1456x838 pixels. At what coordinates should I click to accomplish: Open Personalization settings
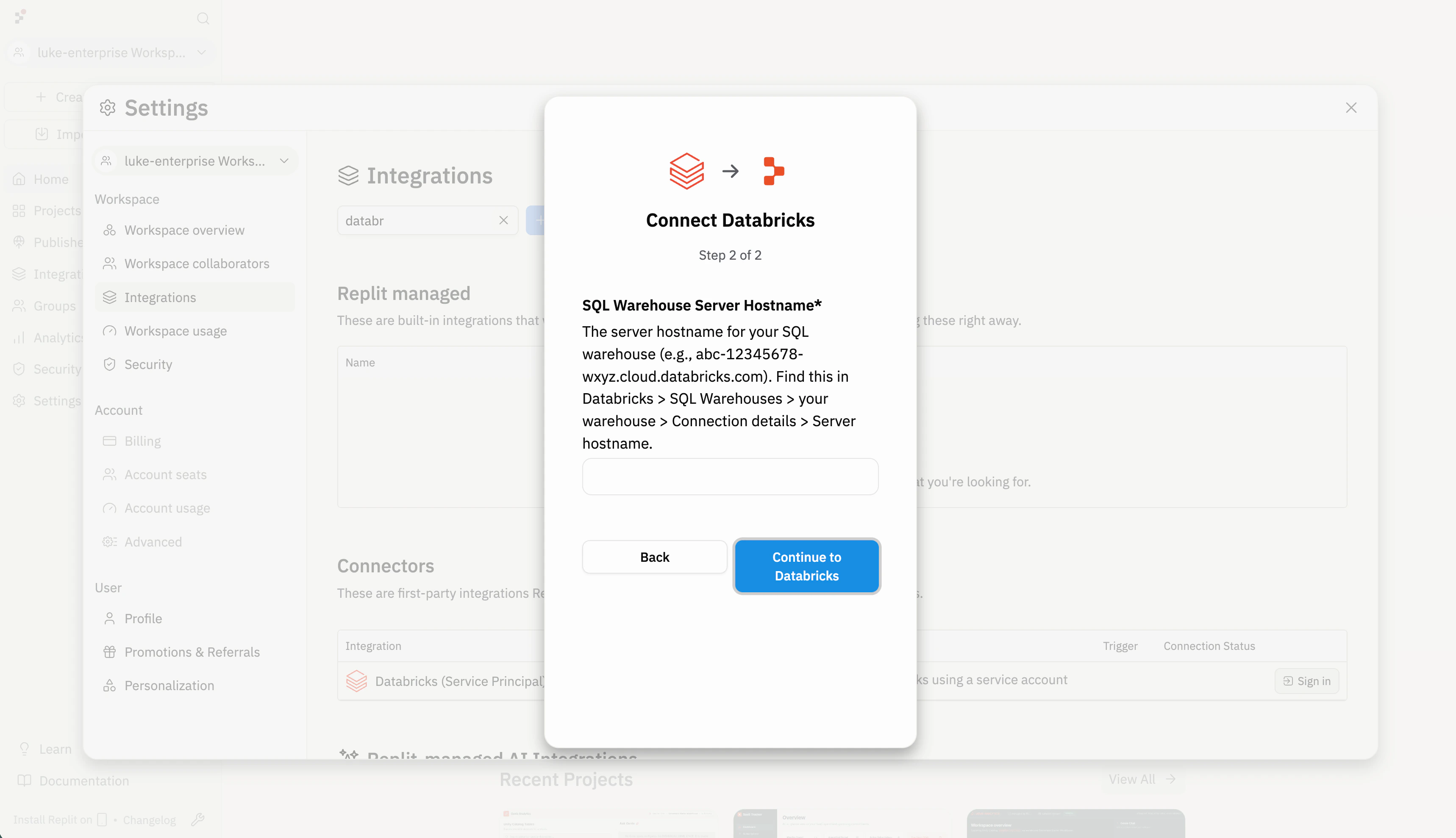click(x=195, y=685)
